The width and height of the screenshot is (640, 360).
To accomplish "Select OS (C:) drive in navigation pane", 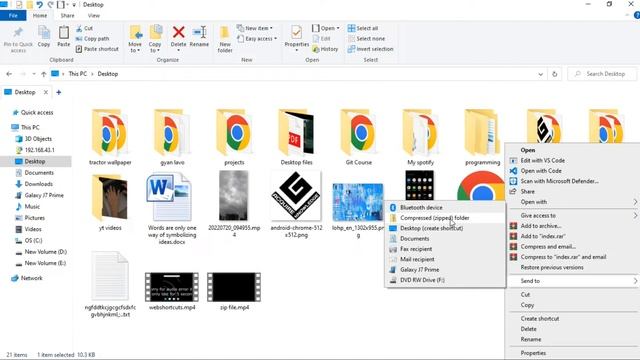I will 29,240.
